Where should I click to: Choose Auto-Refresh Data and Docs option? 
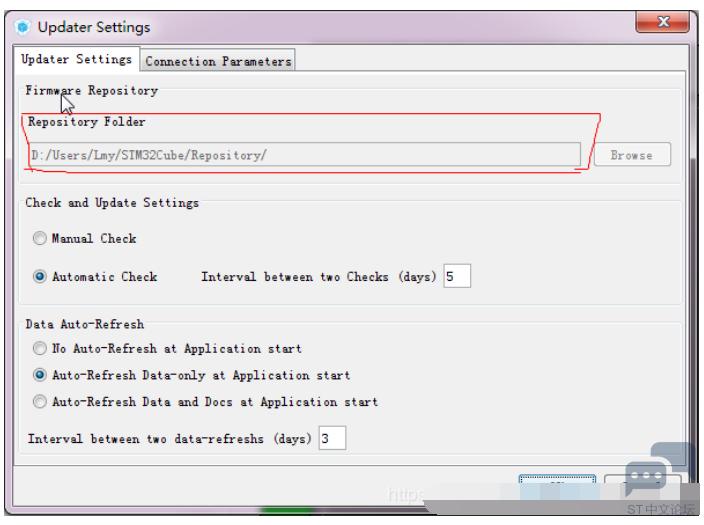(x=40, y=401)
